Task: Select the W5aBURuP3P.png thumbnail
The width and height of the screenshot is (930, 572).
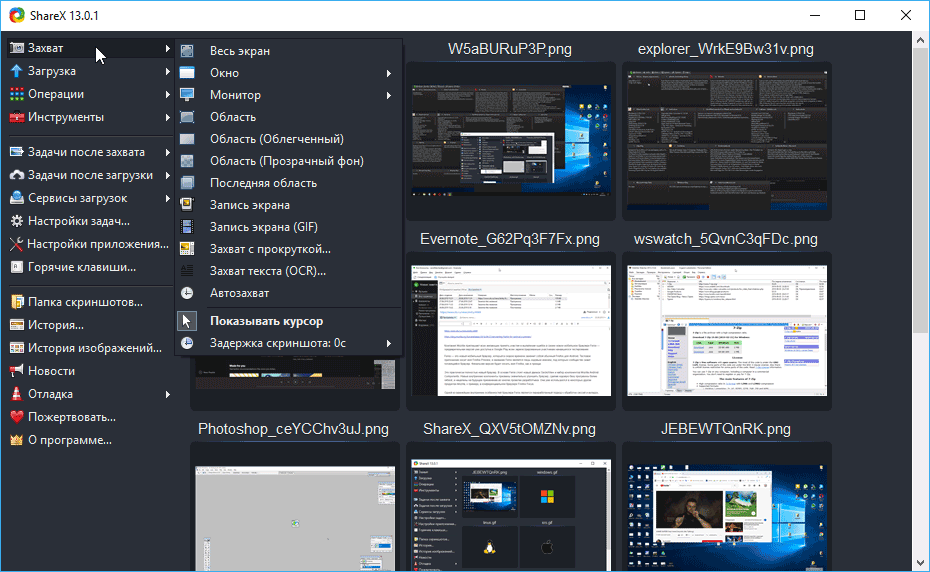Action: [511, 141]
